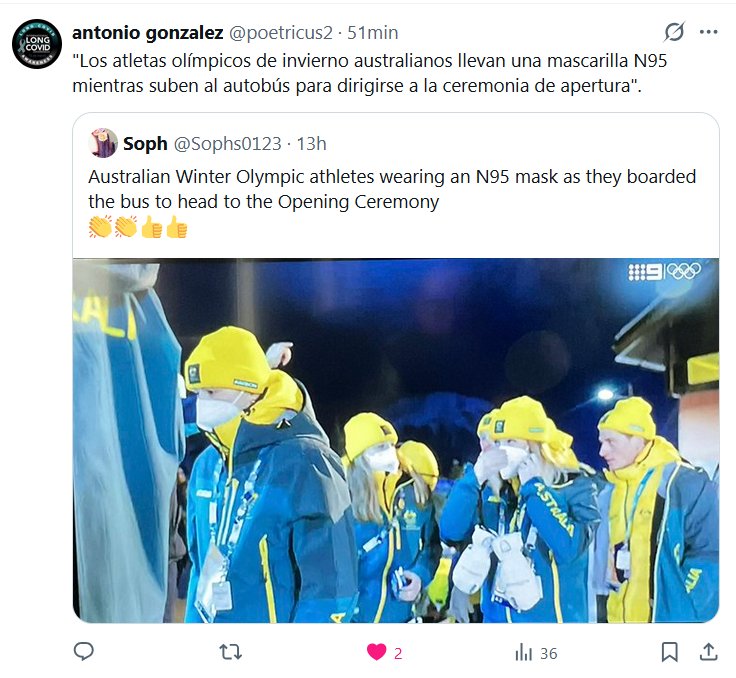The height and width of the screenshot is (678, 736).
Task: Click Soph's display name in quoted tweet
Action: click(x=145, y=144)
